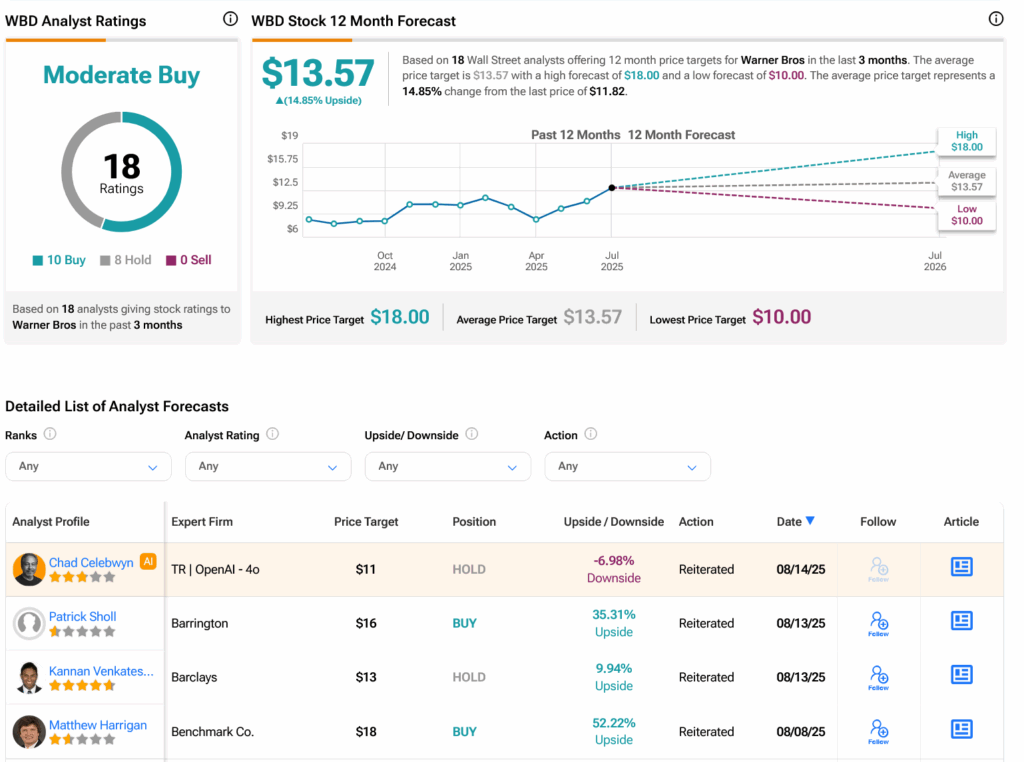Open Chad Celebwyn analyst profile link
This screenshot has height=762, width=1024.
click(91, 562)
